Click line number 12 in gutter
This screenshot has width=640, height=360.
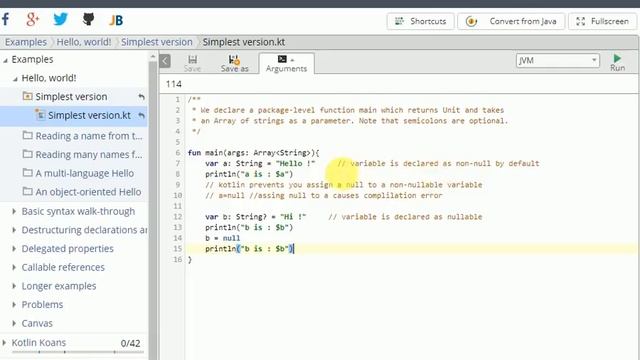point(178,217)
